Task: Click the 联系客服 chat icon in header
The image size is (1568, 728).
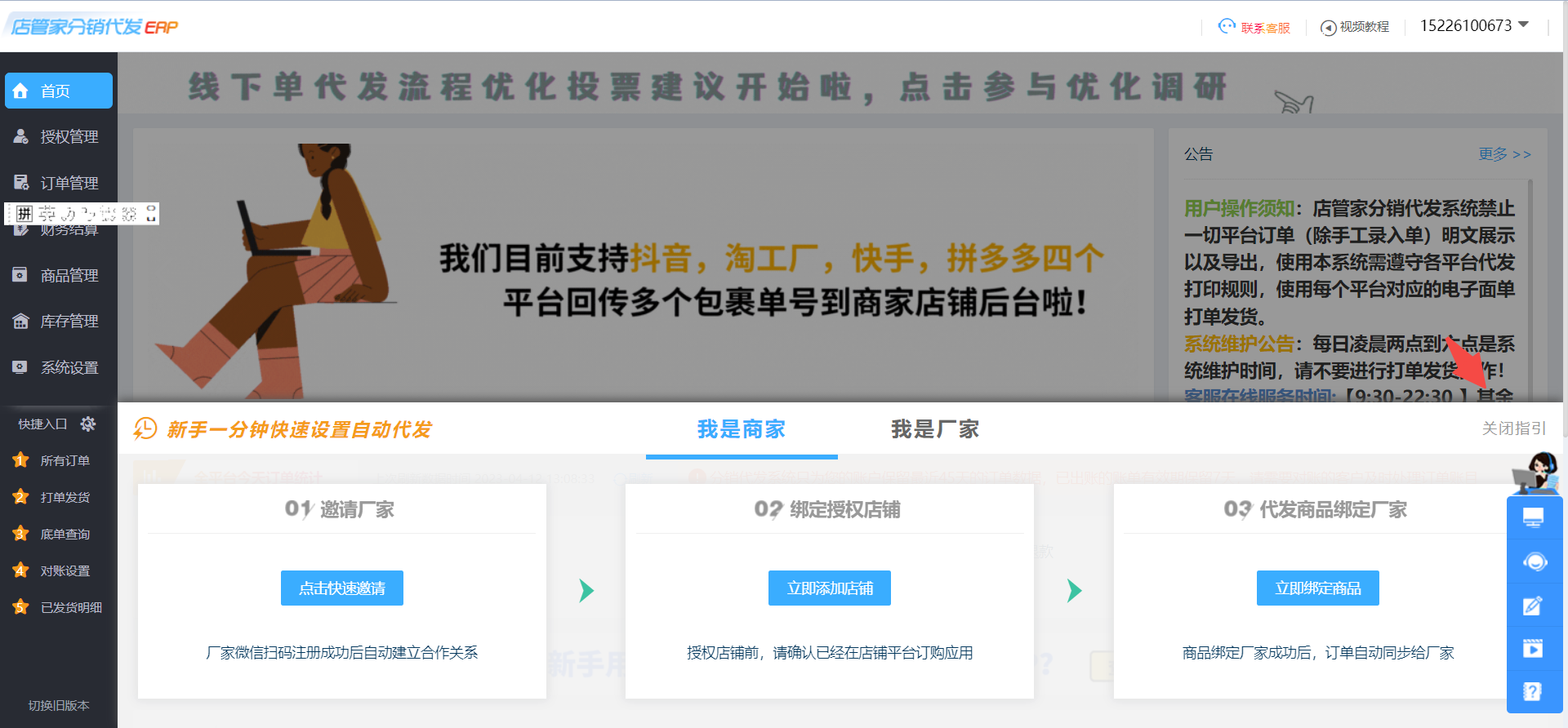Action: 1227,26
